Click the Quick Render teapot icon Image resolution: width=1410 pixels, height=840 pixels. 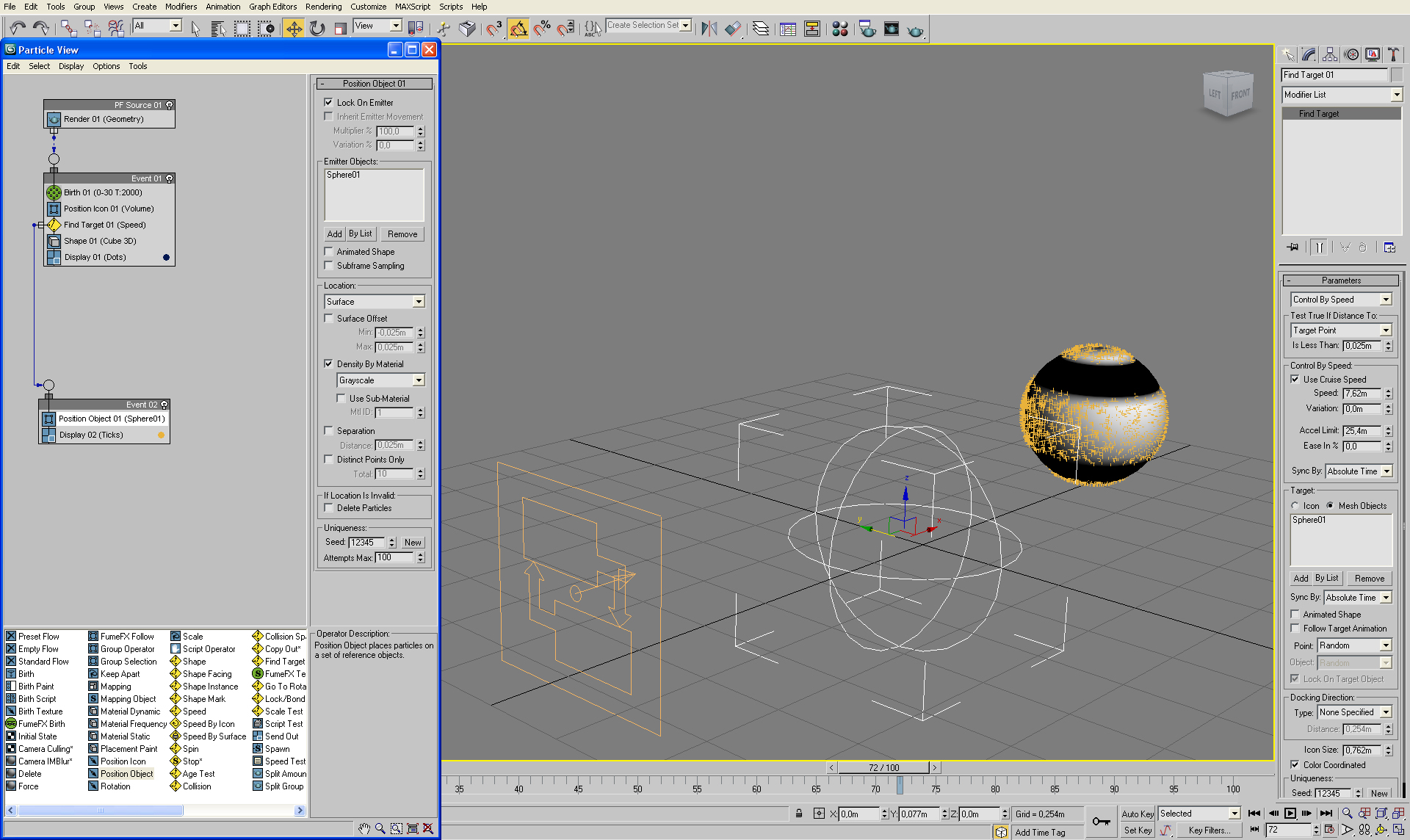(x=915, y=30)
